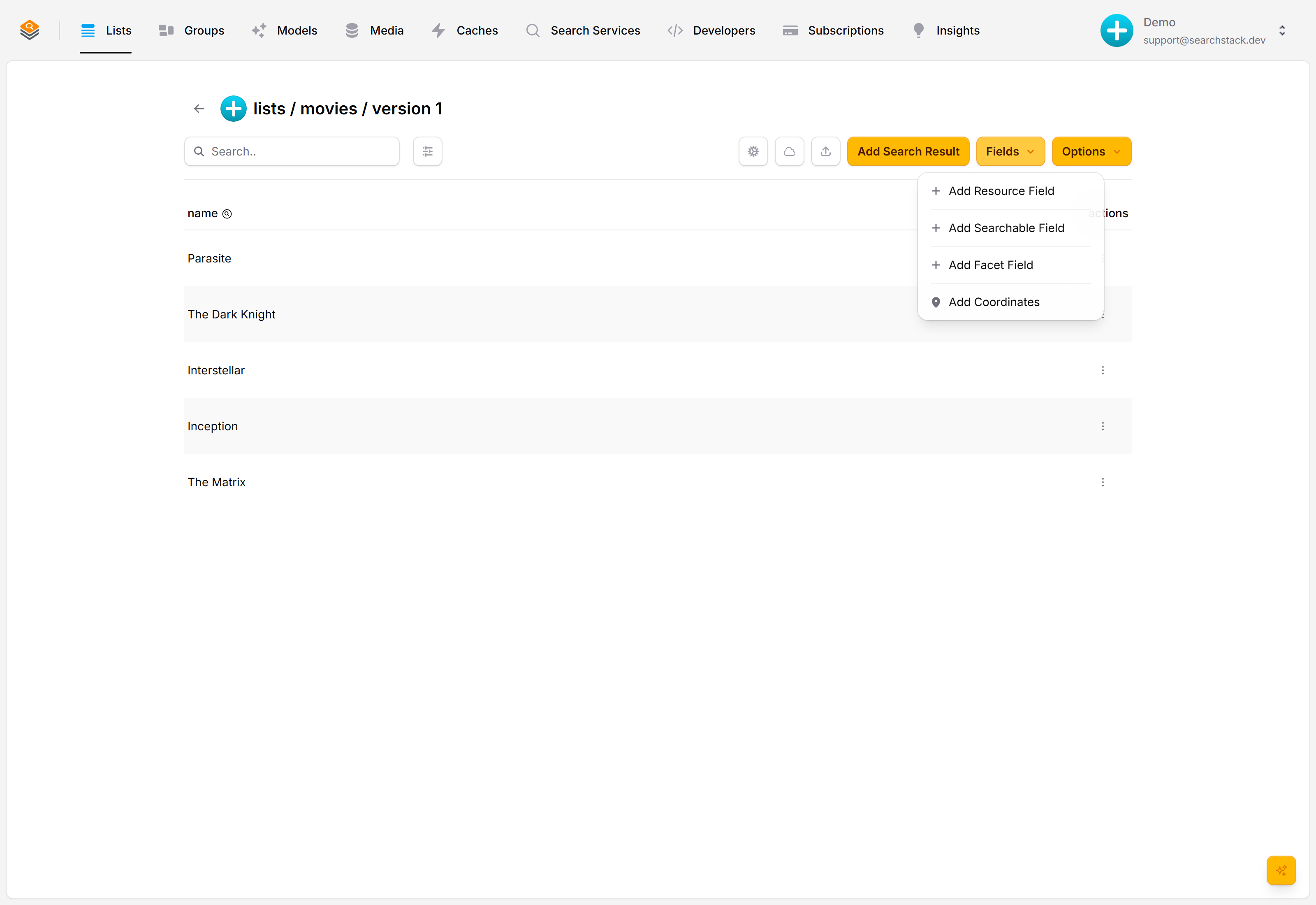The image size is (1316, 905).
Task: Click the magnifier icon in search box
Action: (199, 151)
